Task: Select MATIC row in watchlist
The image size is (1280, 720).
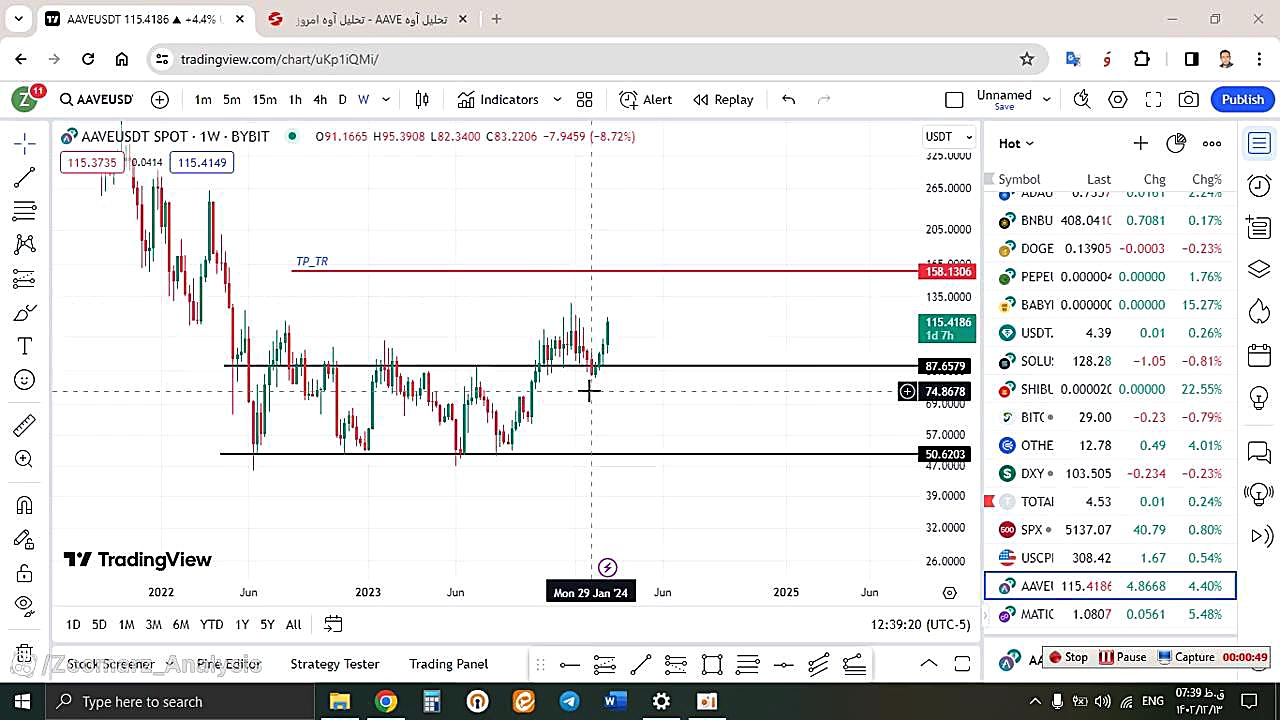Action: 1110,614
